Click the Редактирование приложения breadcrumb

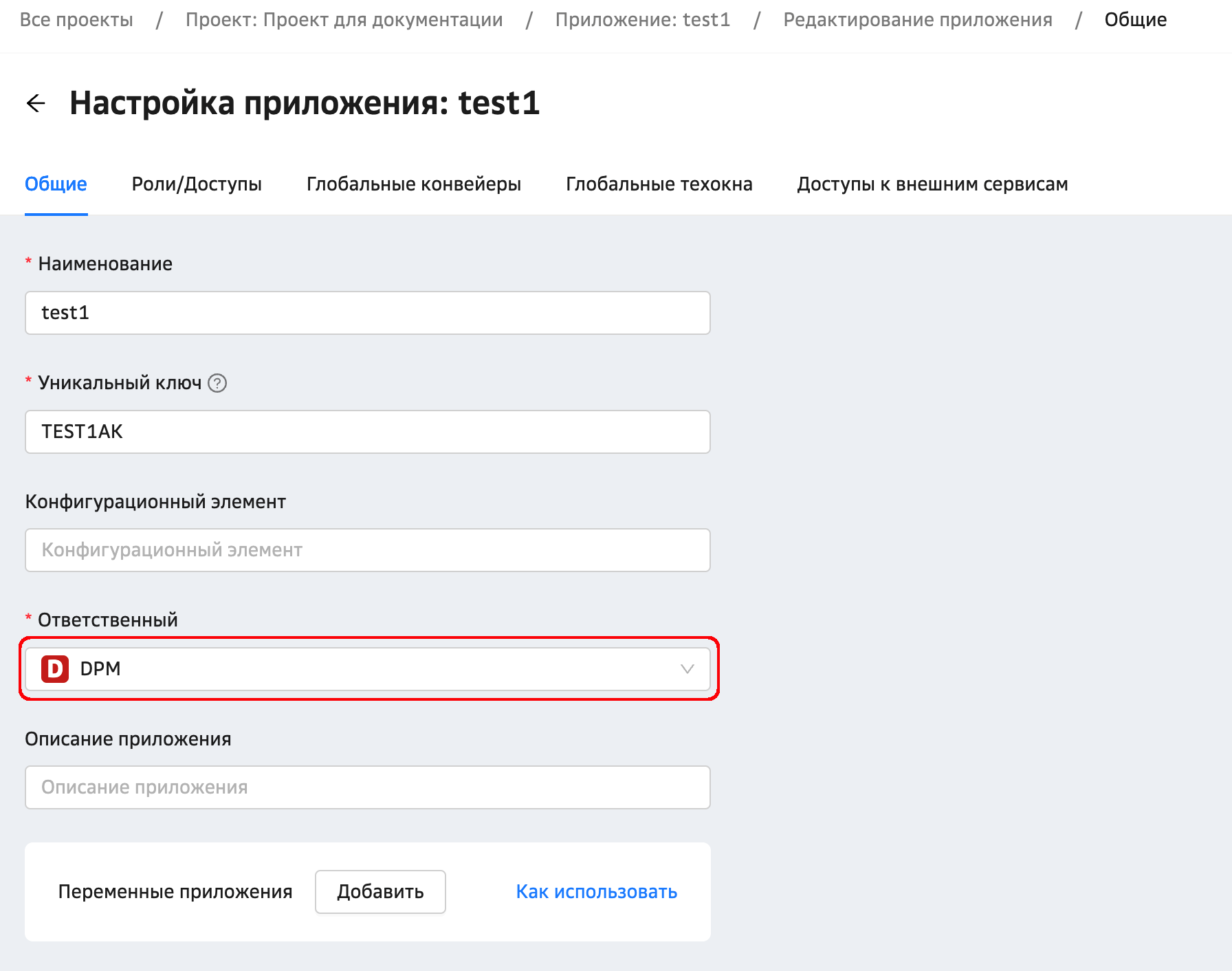coord(917,20)
